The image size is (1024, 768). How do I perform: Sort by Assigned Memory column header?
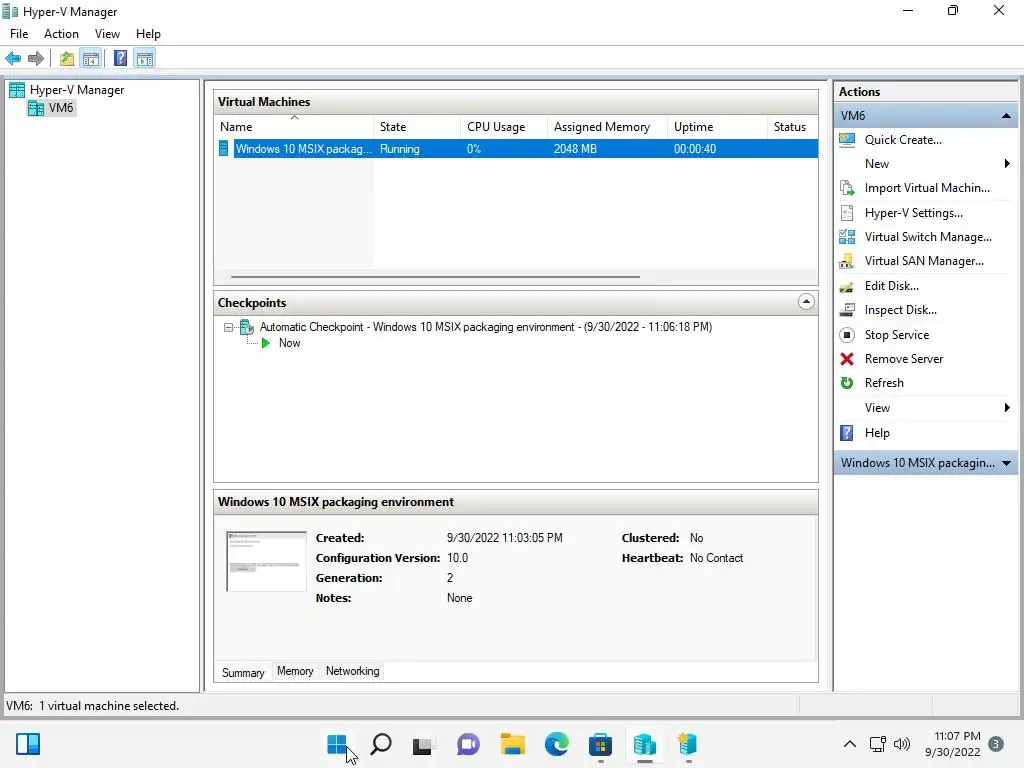coord(607,127)
